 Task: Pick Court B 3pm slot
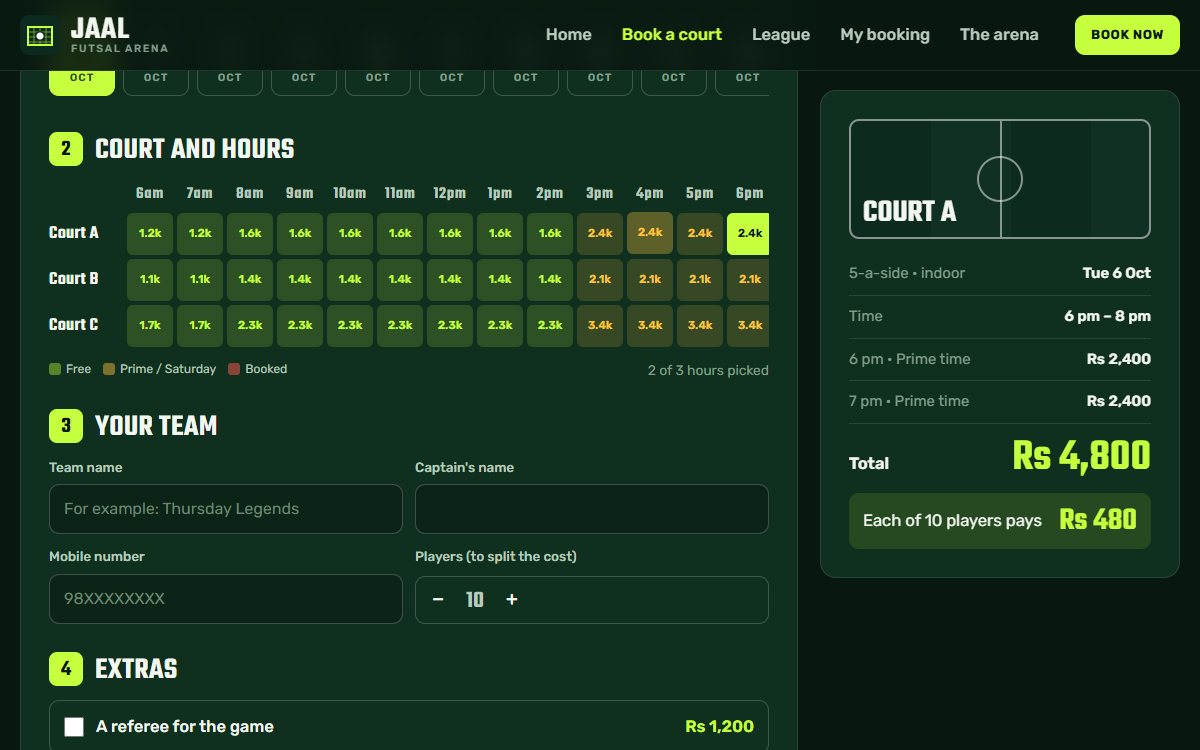tap(600, 279)
